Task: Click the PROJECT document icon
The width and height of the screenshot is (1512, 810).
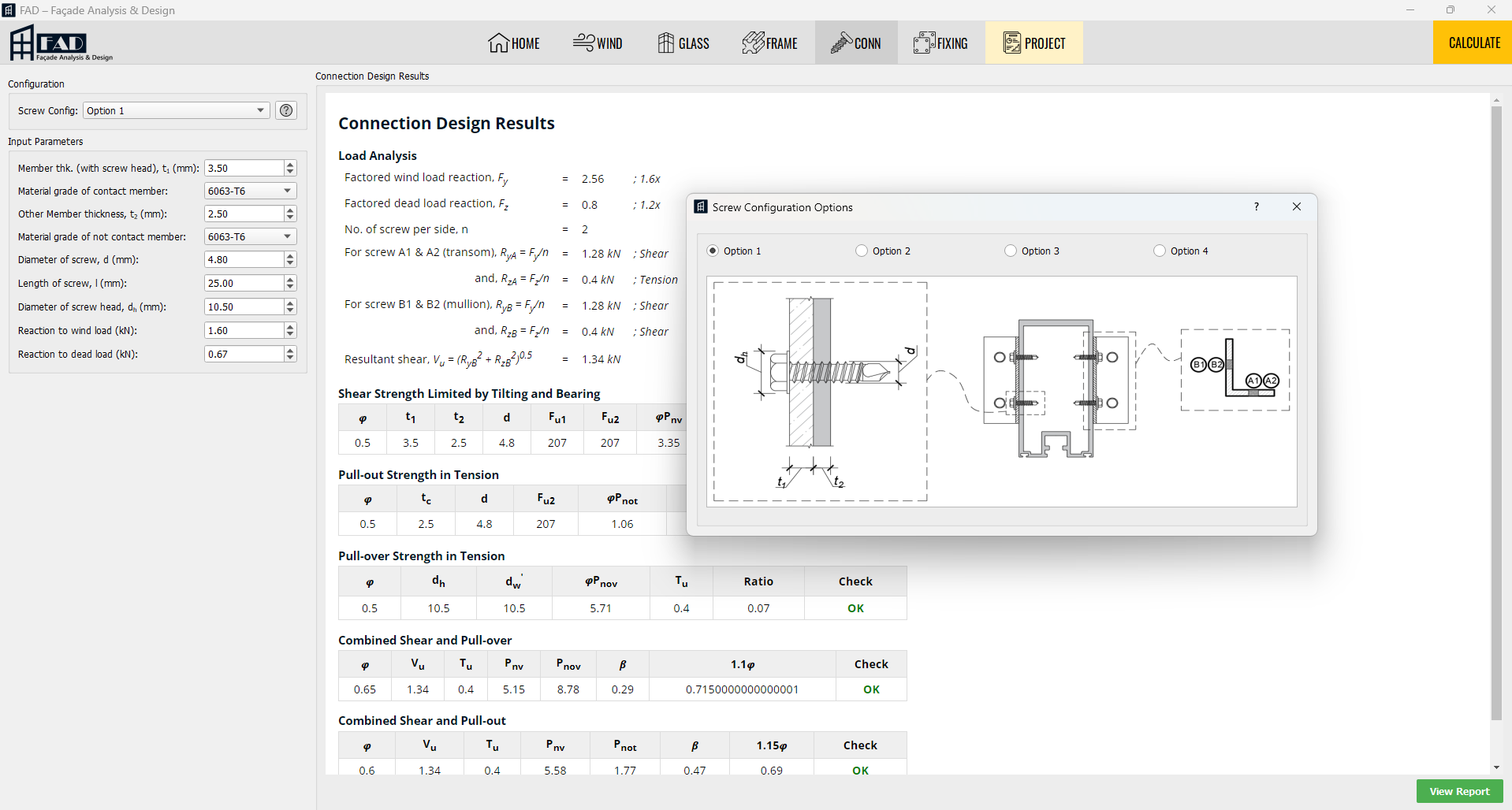Action: coord(1011,43)
